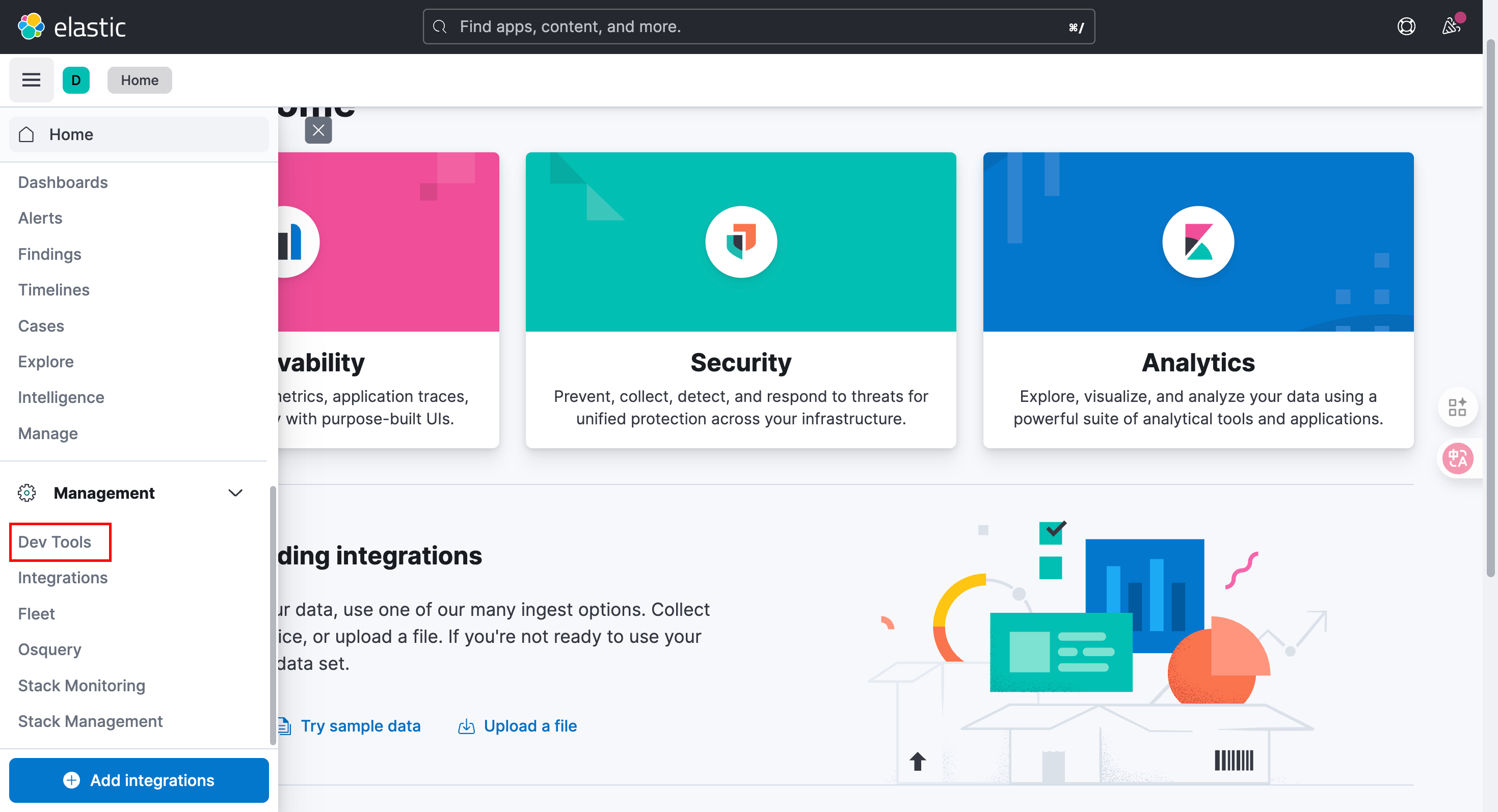Open Findings from the sidebar
1498x812 pixels.
pos(49,254)
